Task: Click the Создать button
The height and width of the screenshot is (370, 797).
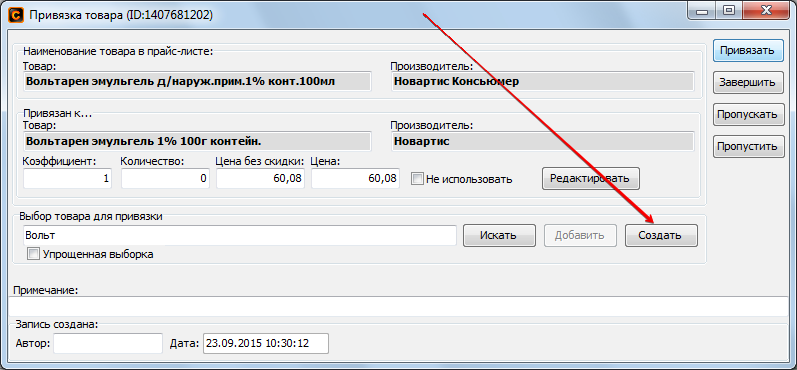Action: point(661,235)
